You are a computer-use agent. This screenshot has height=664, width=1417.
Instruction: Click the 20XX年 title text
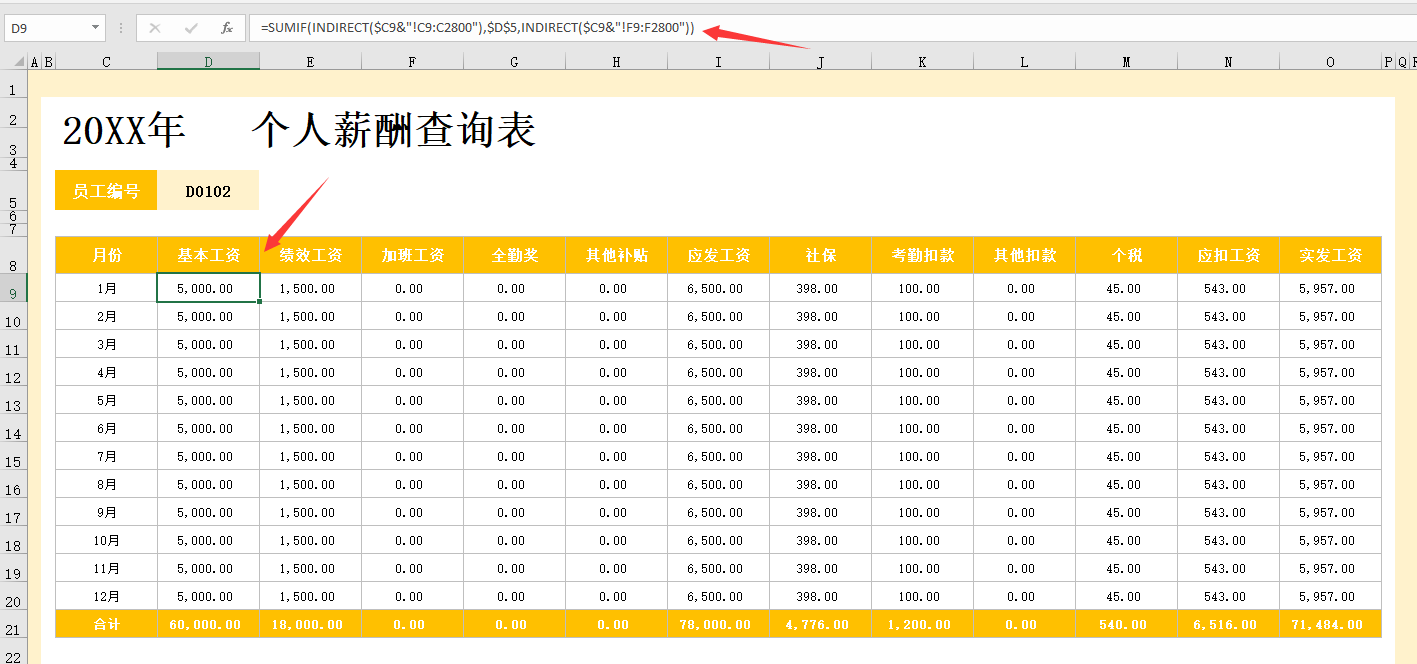click(x=123, y=131)
